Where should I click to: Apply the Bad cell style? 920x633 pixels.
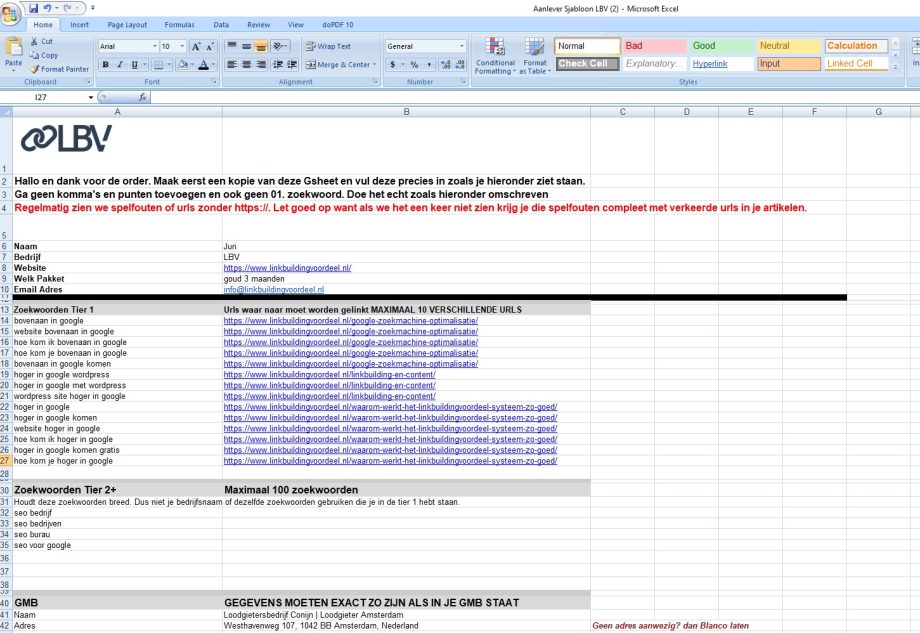[x=654, y=46]
